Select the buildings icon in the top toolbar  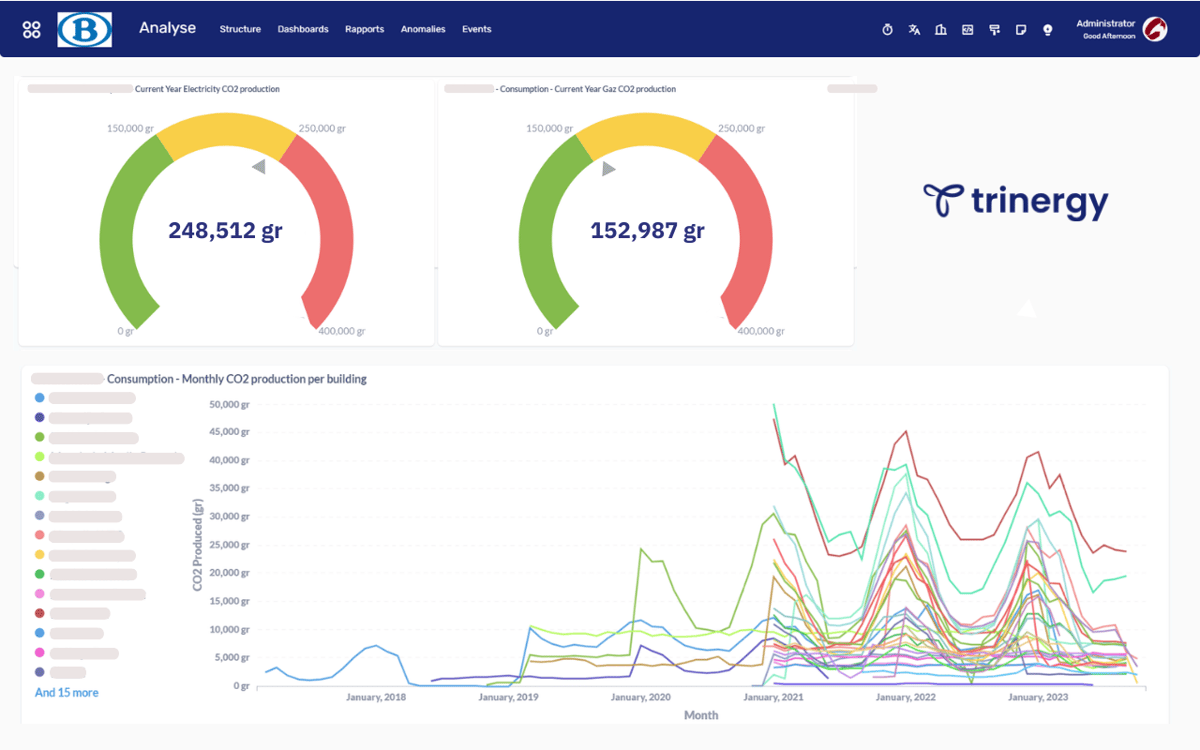(940, 30)
